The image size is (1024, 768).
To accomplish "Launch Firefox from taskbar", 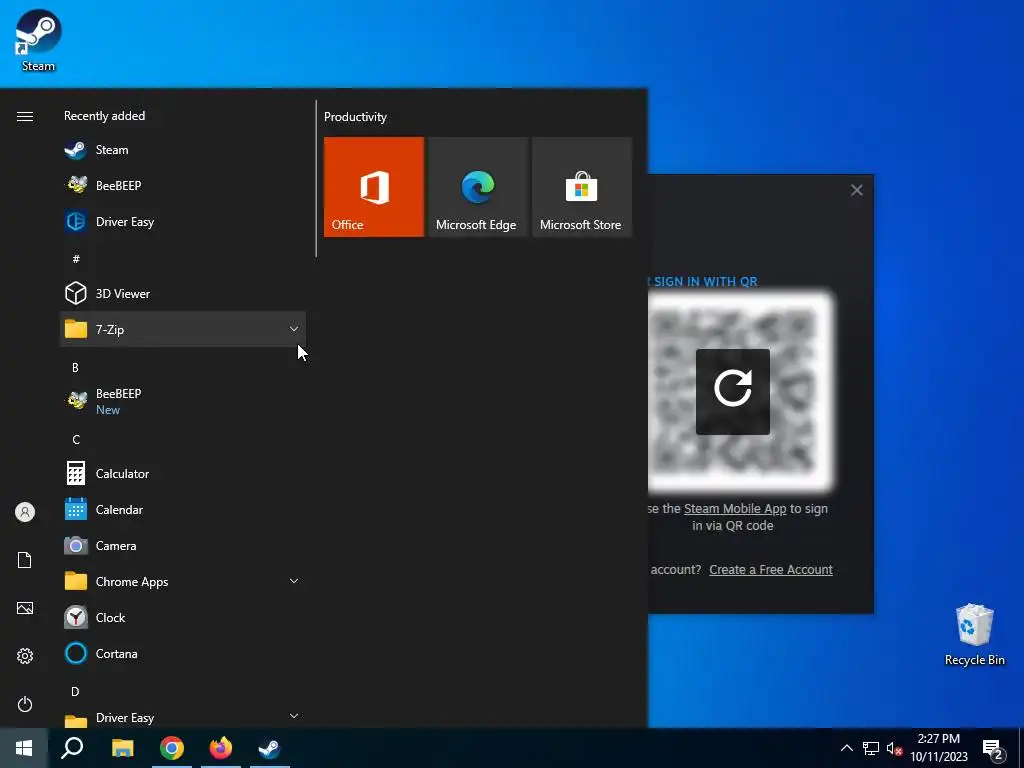I will (221, 748).
